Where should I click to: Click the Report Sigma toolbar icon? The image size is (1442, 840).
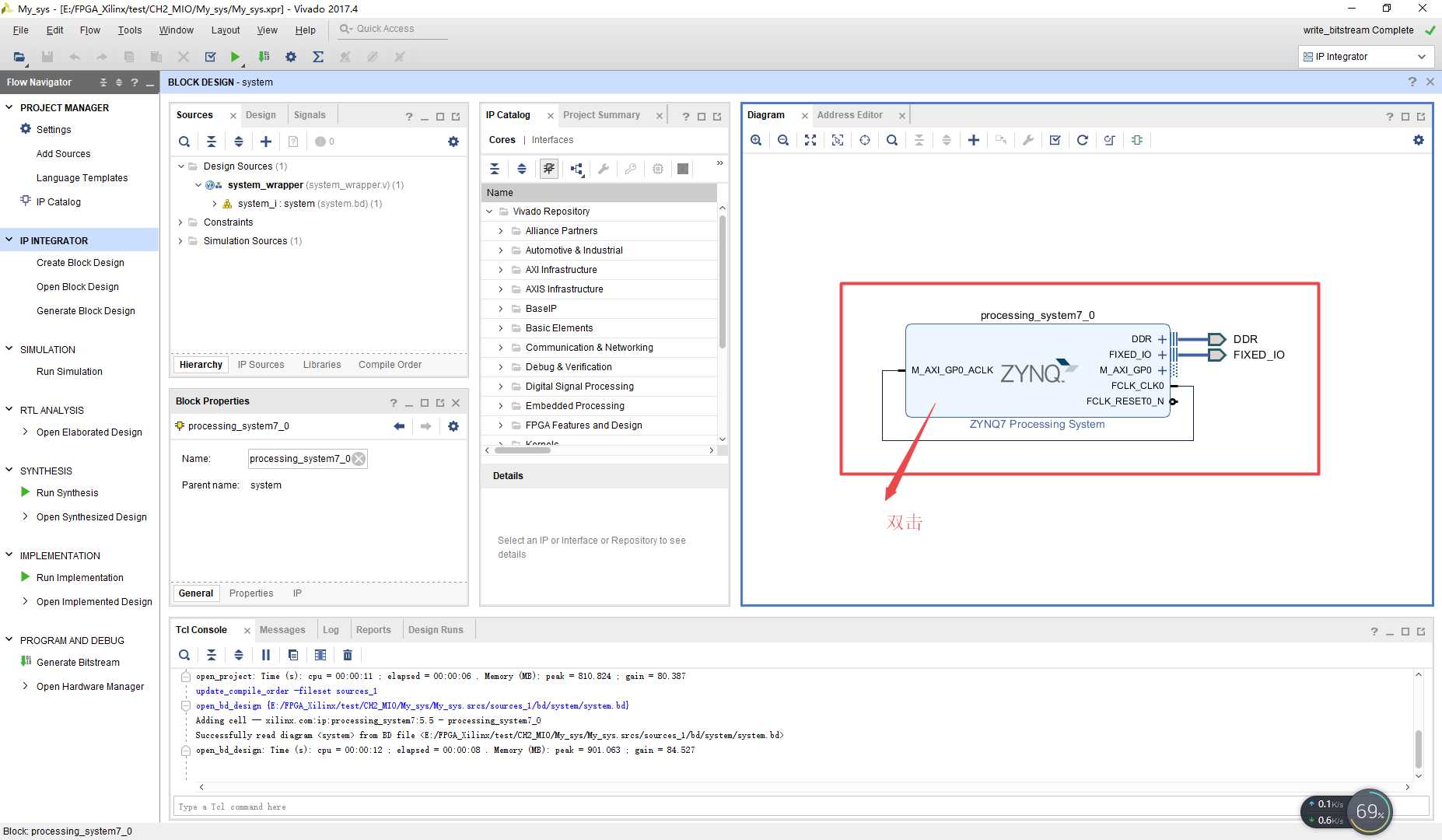318,57
